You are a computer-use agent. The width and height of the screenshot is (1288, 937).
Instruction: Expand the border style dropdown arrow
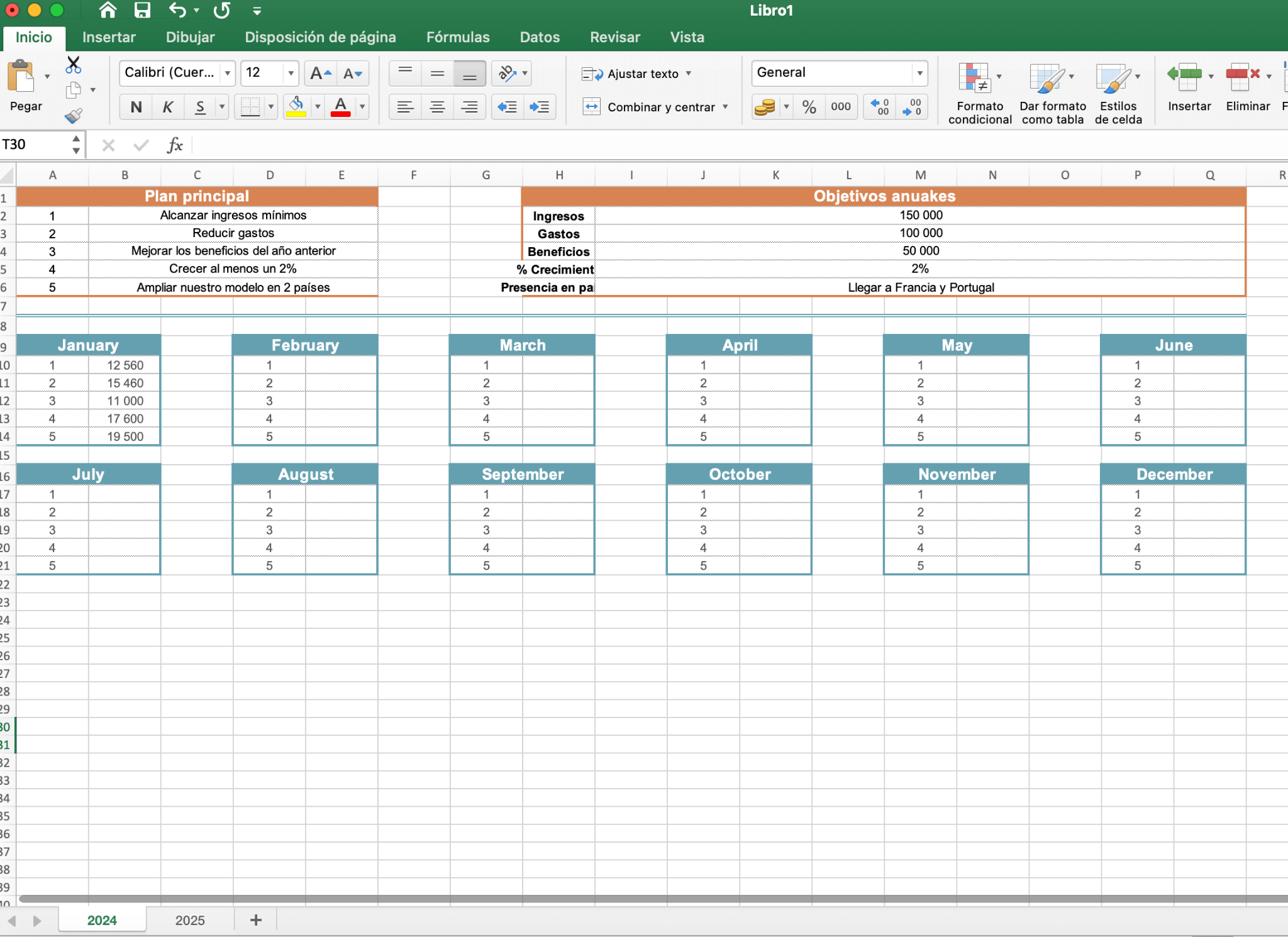click(x=270, y=106)
